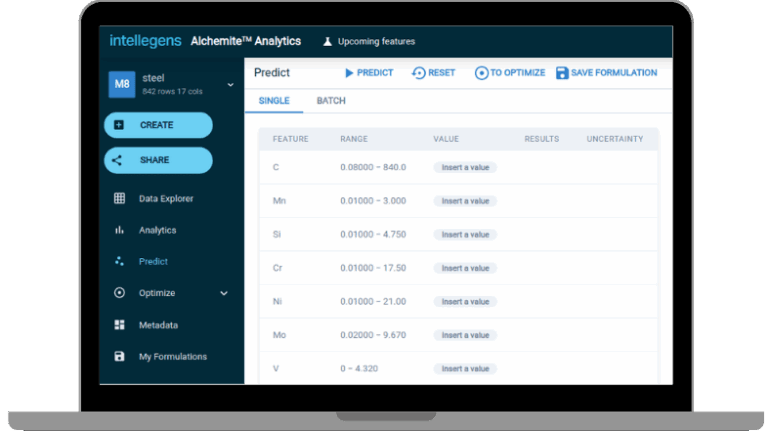Viewport: 770px width, 431px height.
Task: Click the Analytics bar chart icon
Action: 120,230
